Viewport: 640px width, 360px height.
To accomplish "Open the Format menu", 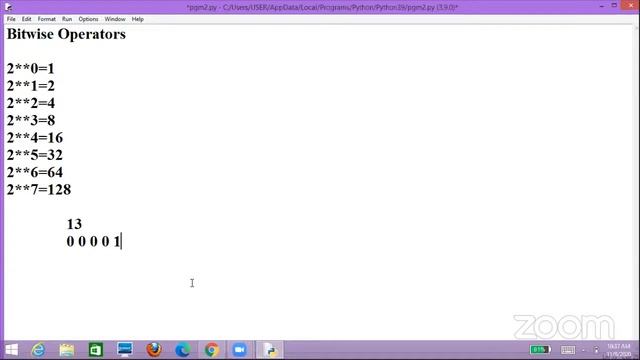I will coord(47,19).
